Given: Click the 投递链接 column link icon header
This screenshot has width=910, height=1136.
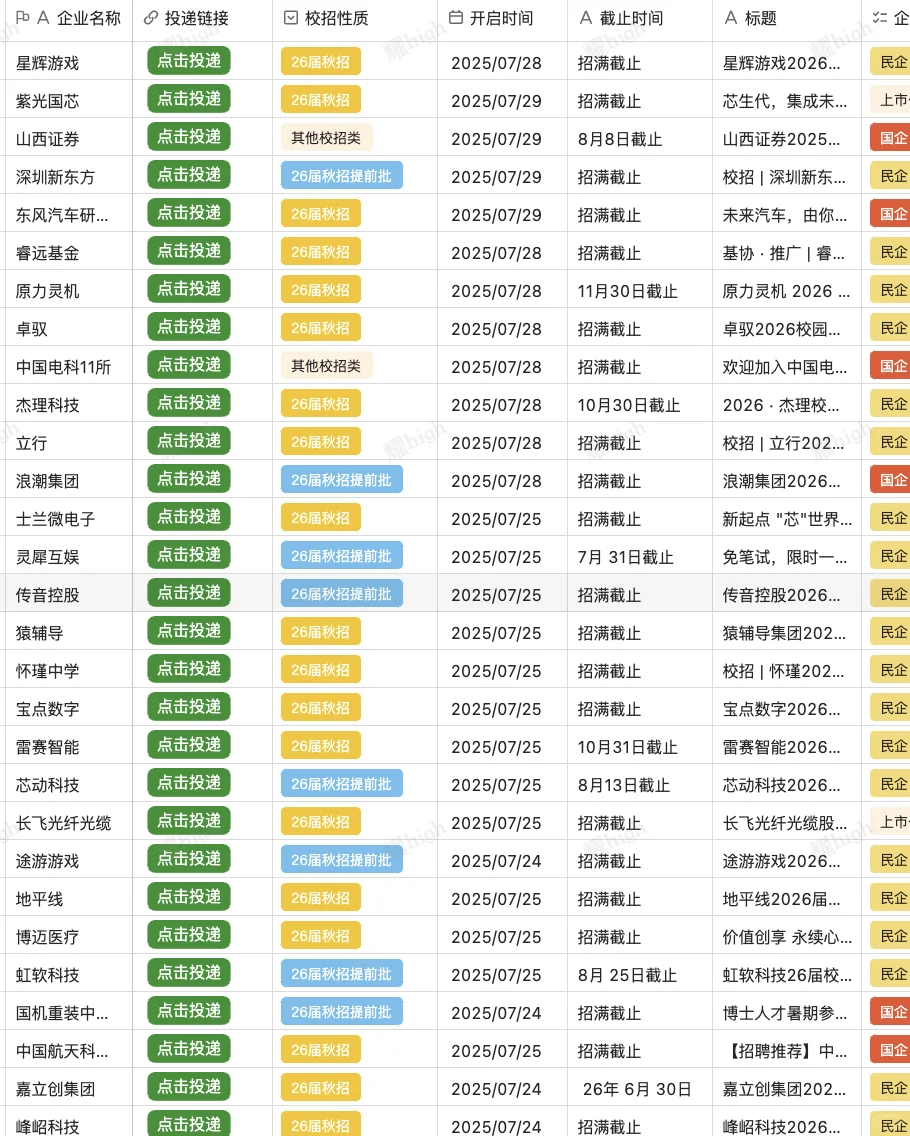Looking at the screenshot, I should (151, 18).
